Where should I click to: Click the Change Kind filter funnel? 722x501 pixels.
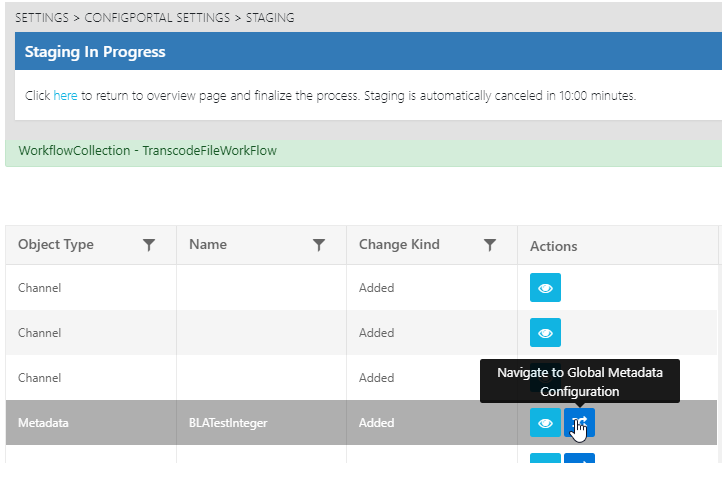click(490, 245)
